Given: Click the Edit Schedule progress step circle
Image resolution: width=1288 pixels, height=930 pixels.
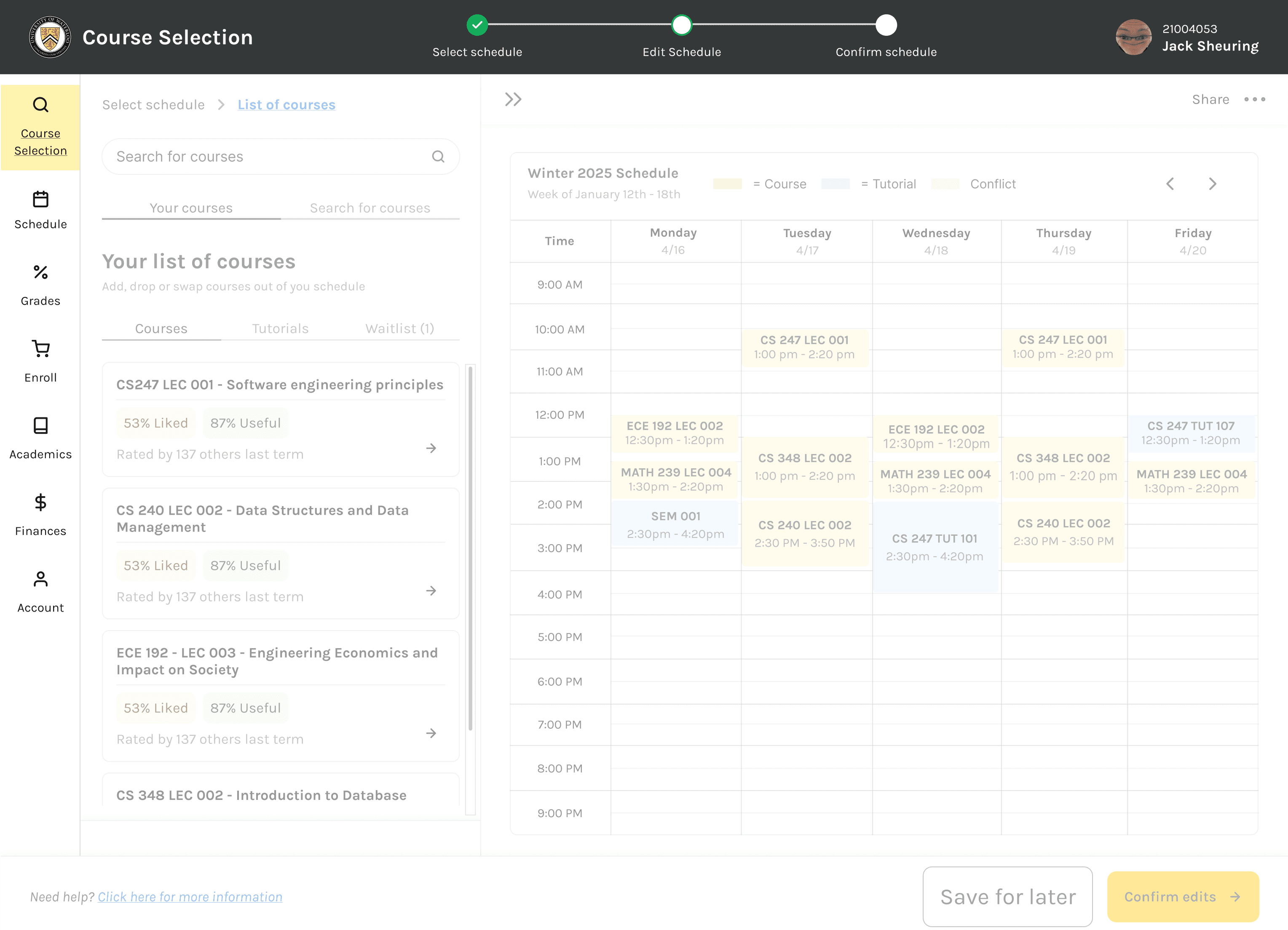Looking at the screenshot, I should pyautogui.click(x=681, y=25).
